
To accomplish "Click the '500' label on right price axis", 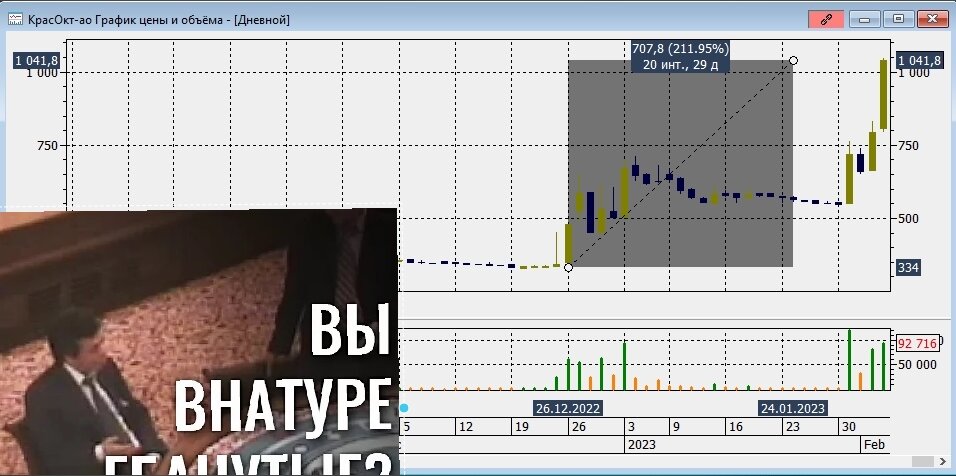I will click(908, 218).
